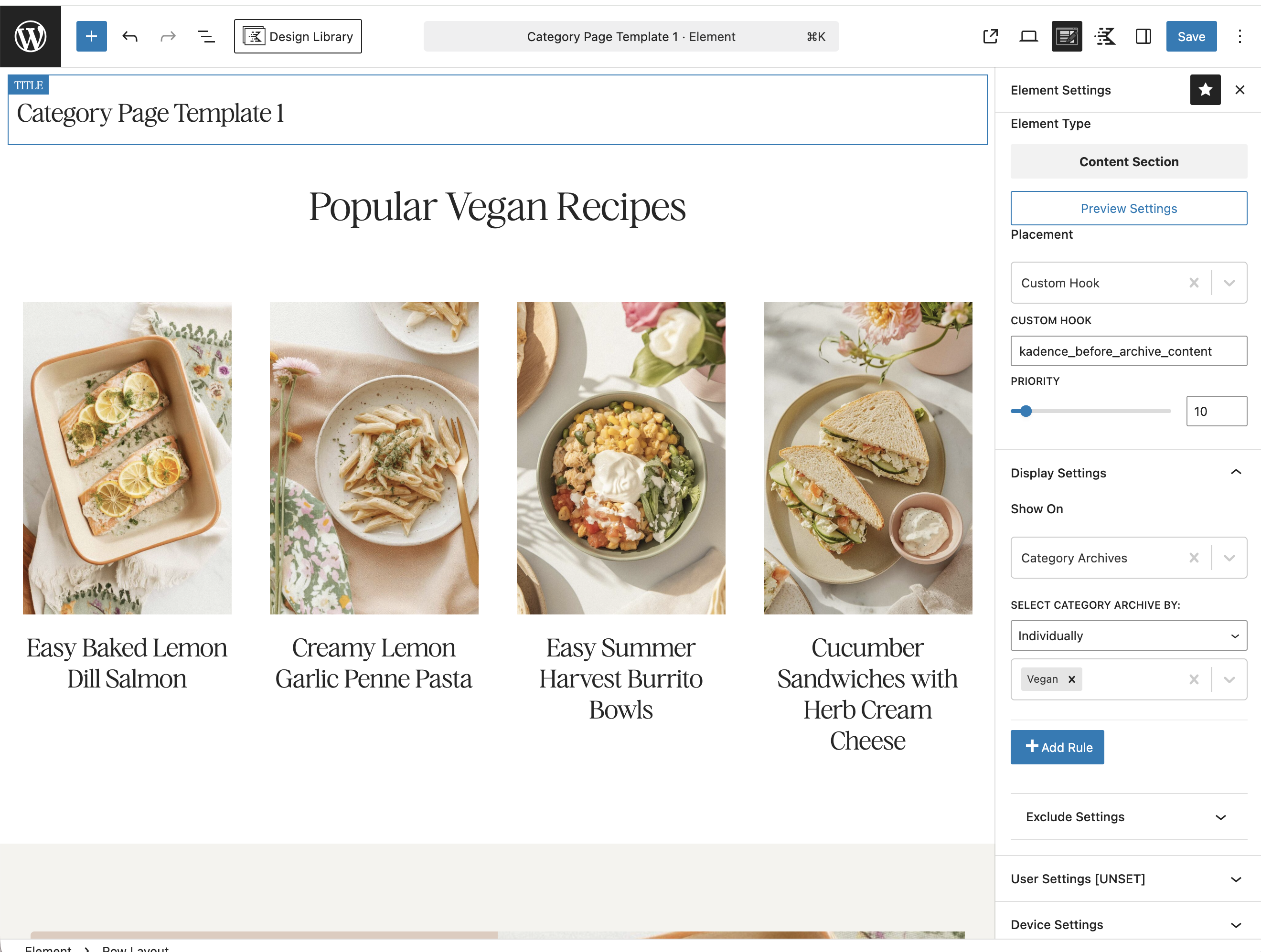Viewport: 1261px width, 952px height.
Task: Toggle the star pin on Element Settings
Action: pyautogui.click(x=1205, y=90)
